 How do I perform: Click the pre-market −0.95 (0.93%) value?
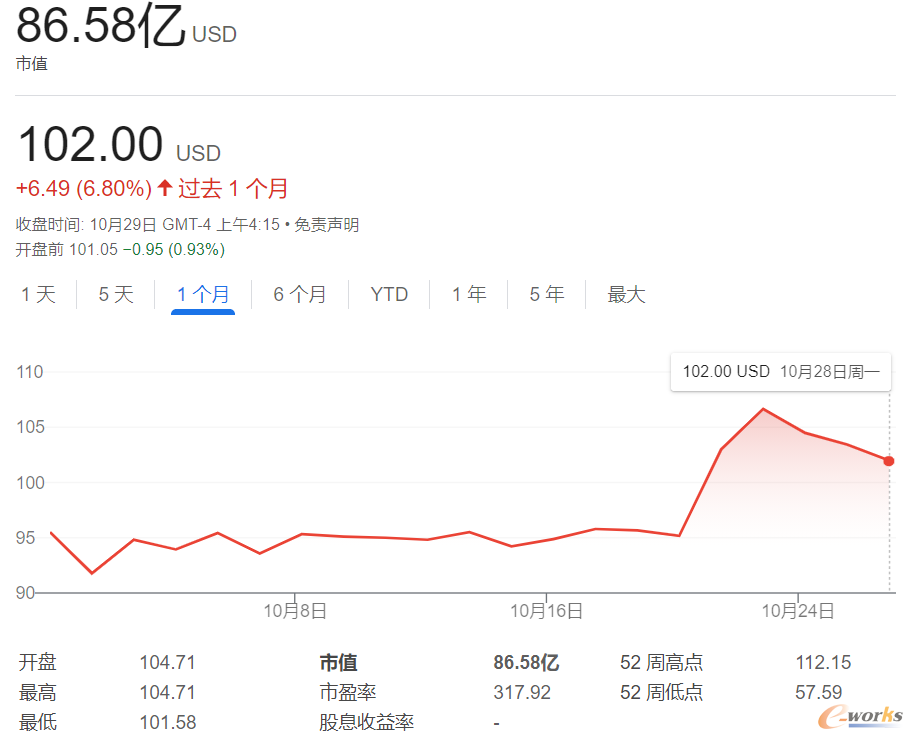[174, 250]
